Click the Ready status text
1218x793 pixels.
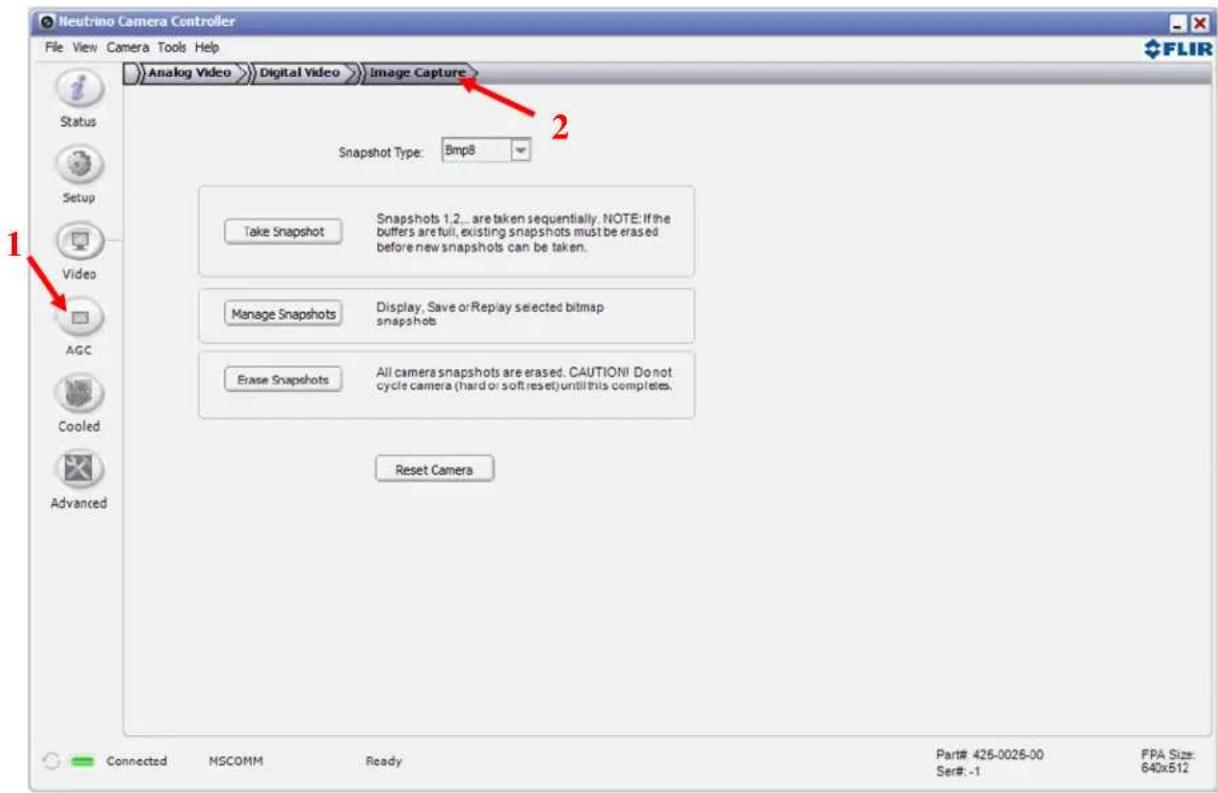pyautogui.click(x=384, y=762)
